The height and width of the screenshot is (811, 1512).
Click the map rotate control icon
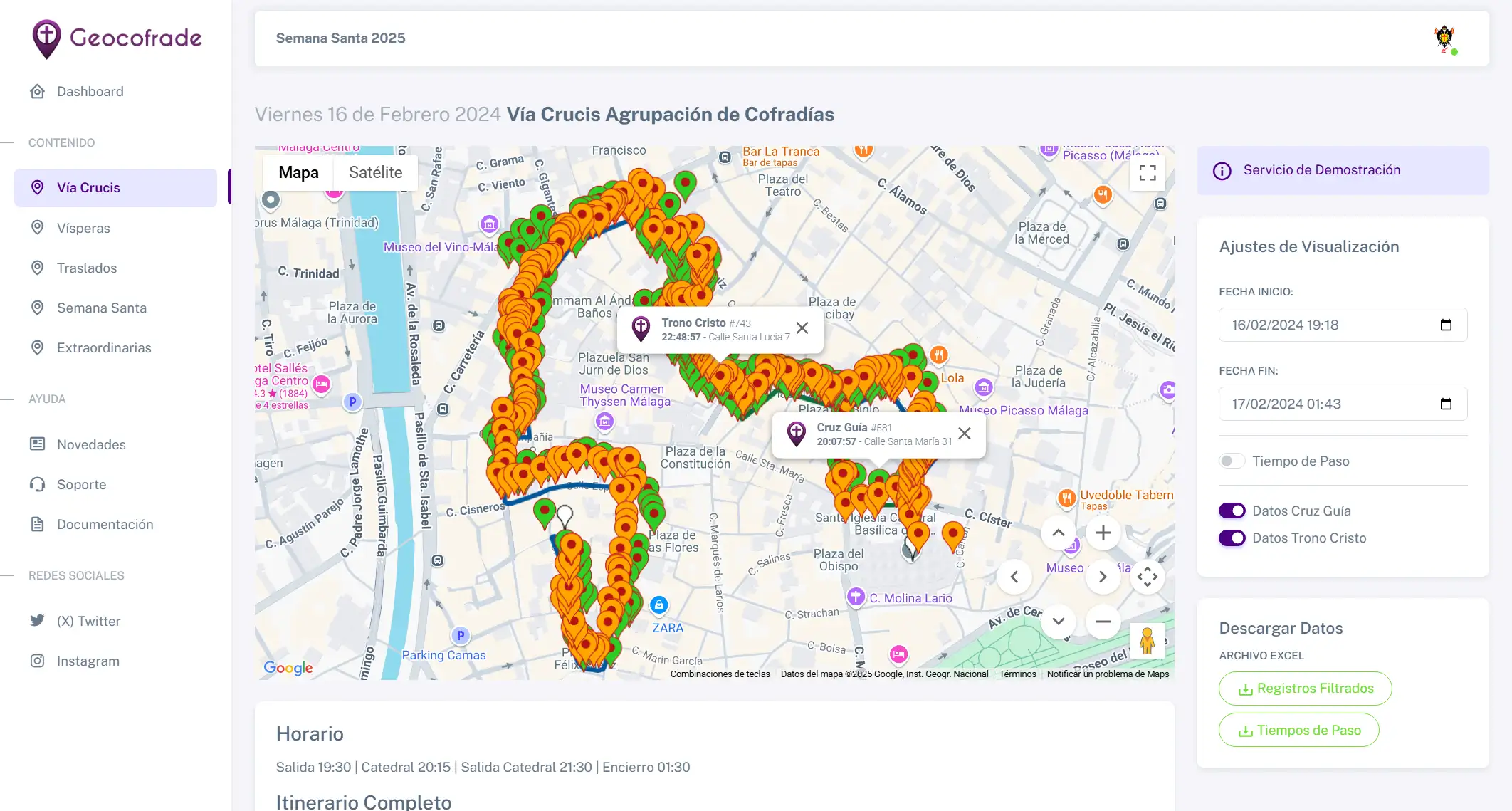coord(1147,577)
